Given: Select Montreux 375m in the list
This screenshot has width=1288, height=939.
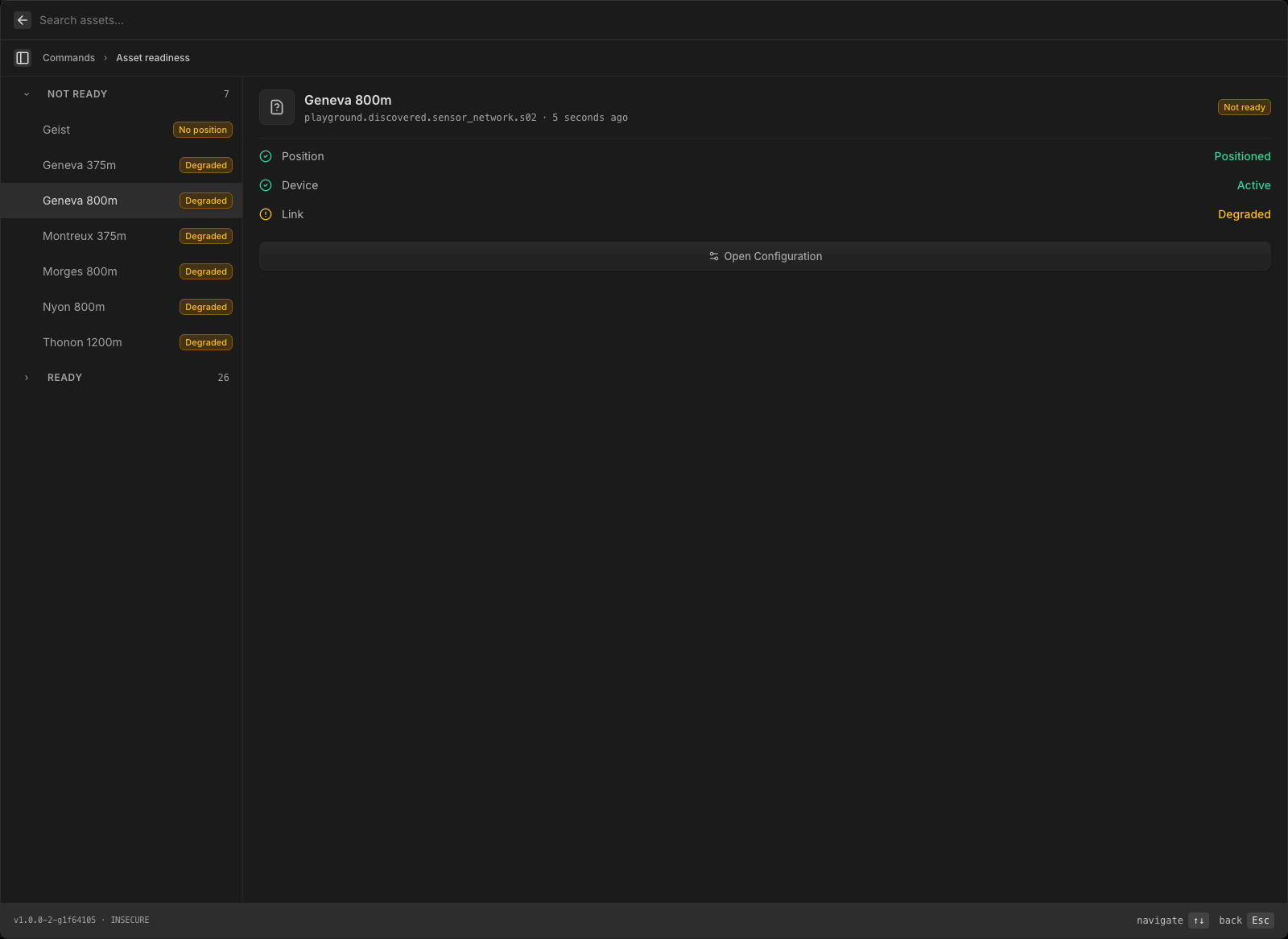Looking at the screenshot, I should 122,236.
